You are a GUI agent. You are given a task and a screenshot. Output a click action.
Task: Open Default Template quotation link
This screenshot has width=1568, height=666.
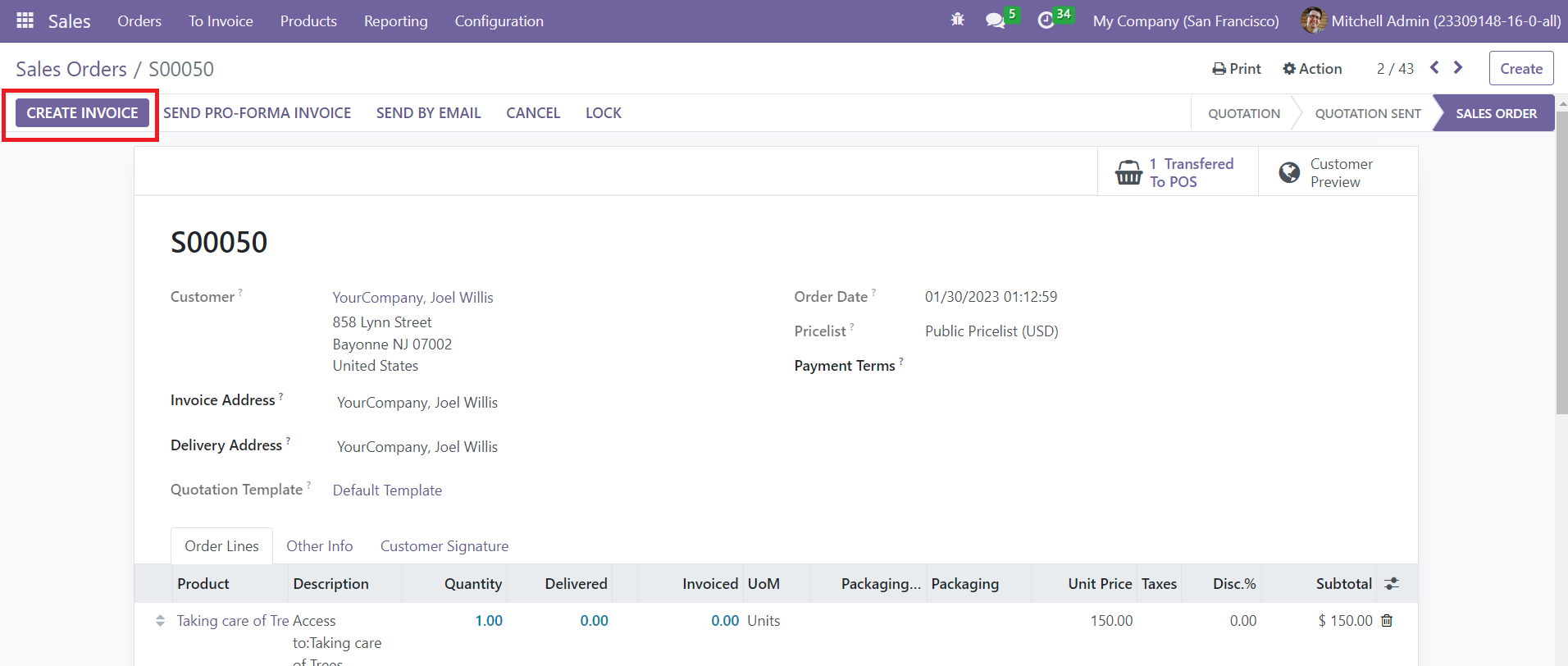coord(387,490)
